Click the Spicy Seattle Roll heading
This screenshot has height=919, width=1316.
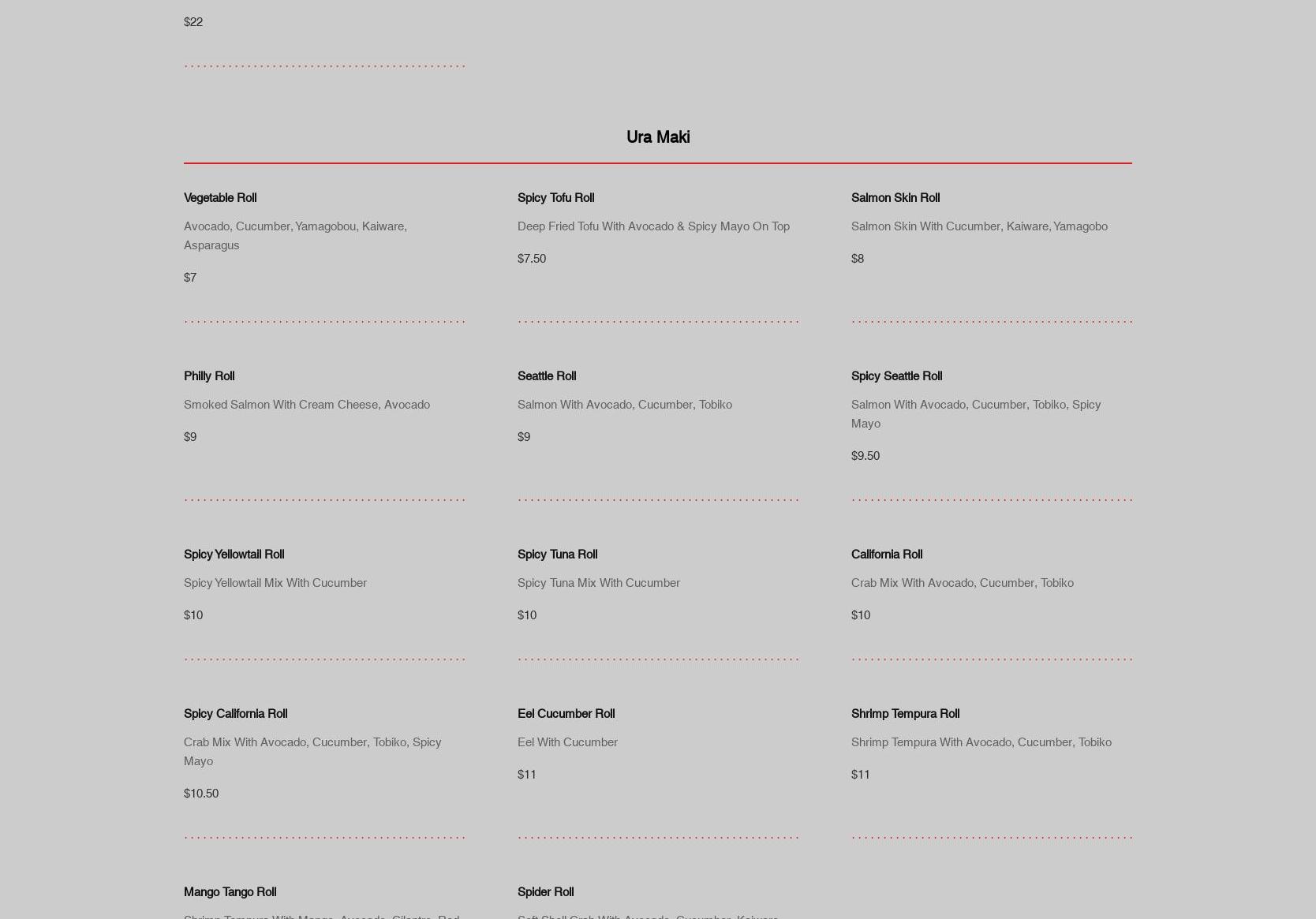tap(896, 376)
